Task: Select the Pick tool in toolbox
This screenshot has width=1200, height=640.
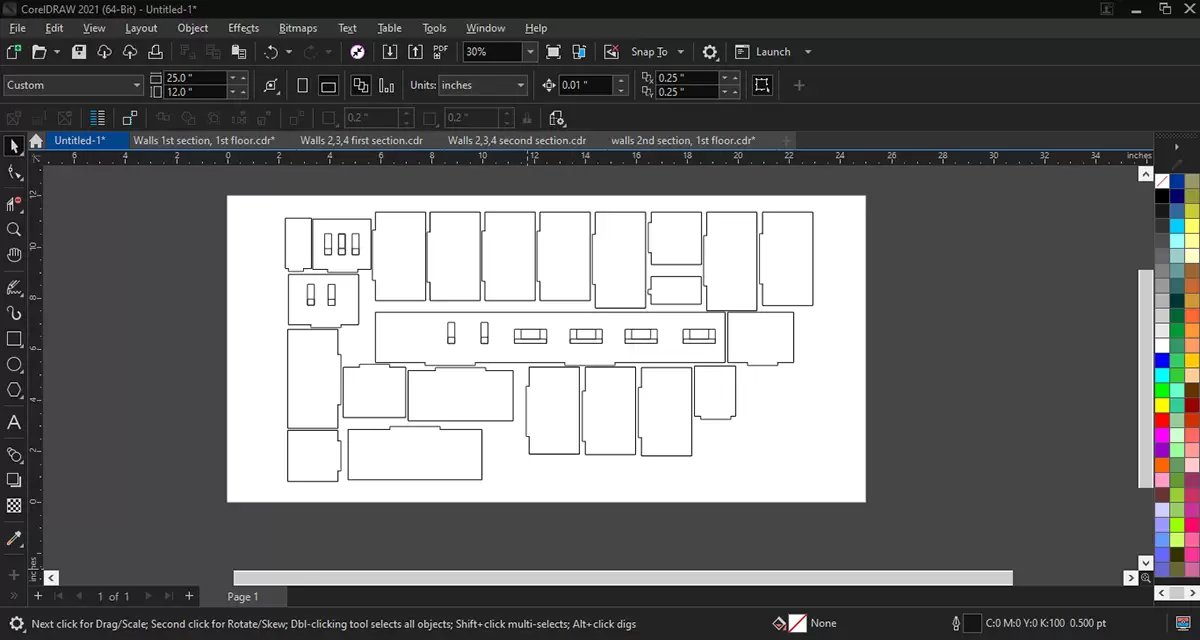Action: pyautogui.click(x=14, y=147)
